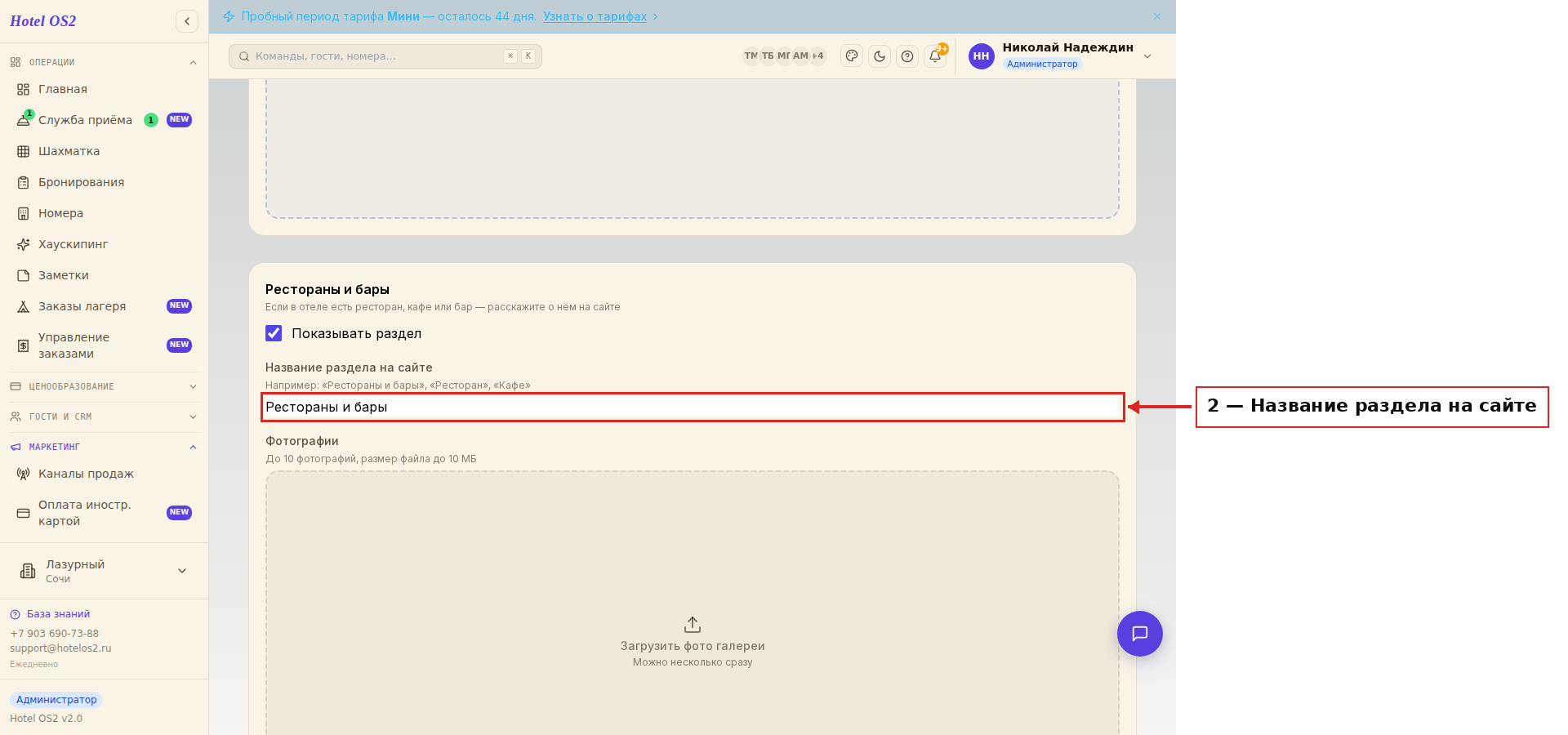This screenshot has height=735, width=1568.
Task: Focus the Команды, гости, номера search field
Action: (x=385, y=56)
